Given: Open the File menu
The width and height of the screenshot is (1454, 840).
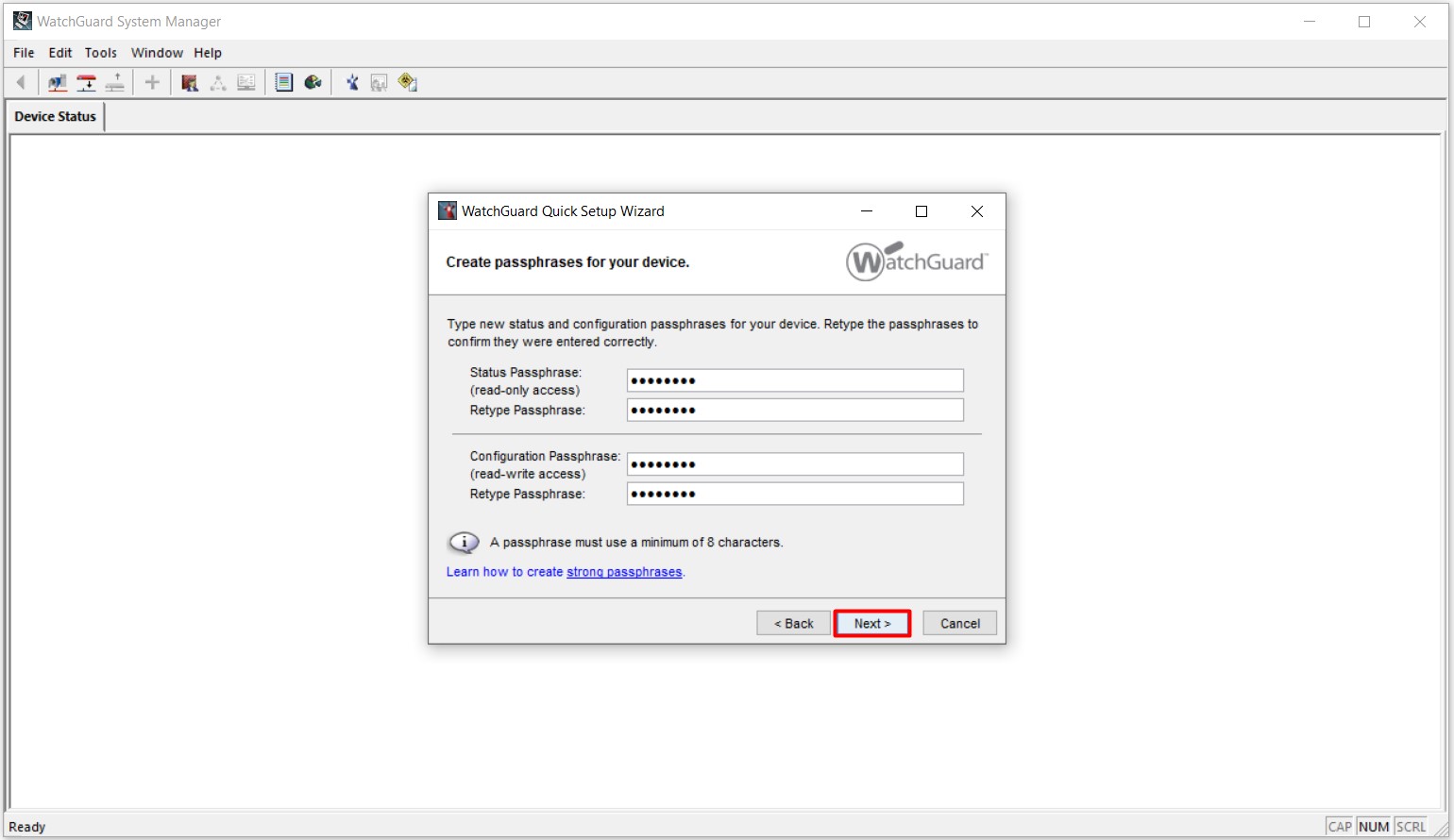Looking at the screenshot, I should (x=24, y=53).
